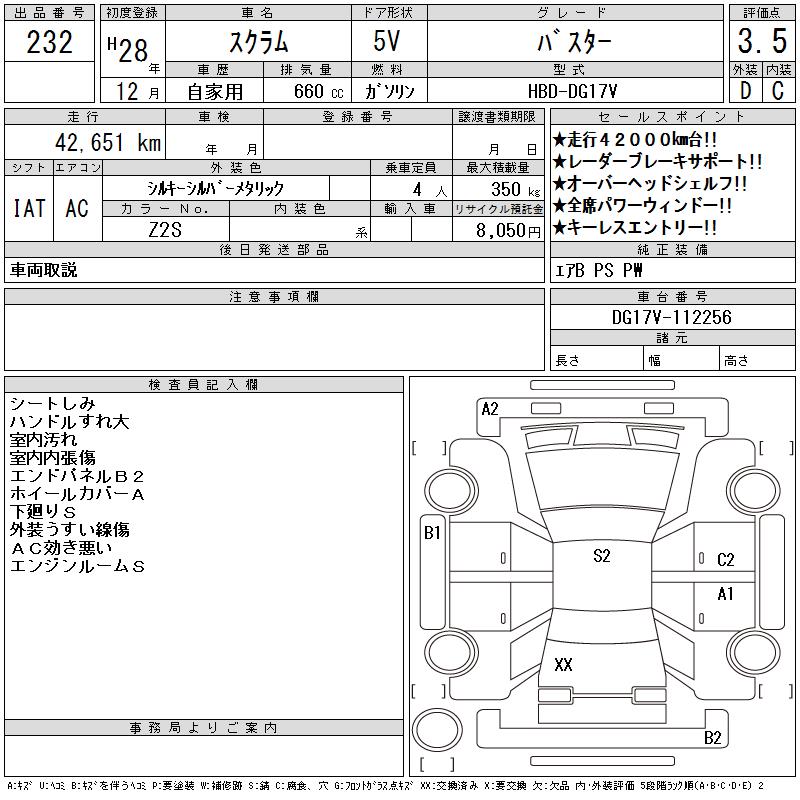Click inspector note ハンドルすれ大

pyautogui.click(x=69, y=422)
